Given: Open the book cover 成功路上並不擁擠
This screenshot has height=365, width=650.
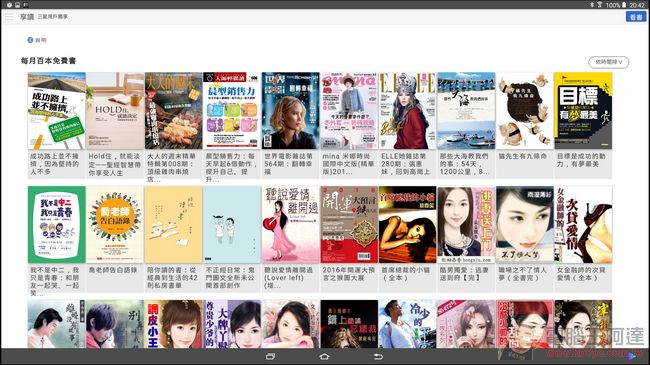Looking at the screenshot, I should [57, 111].
